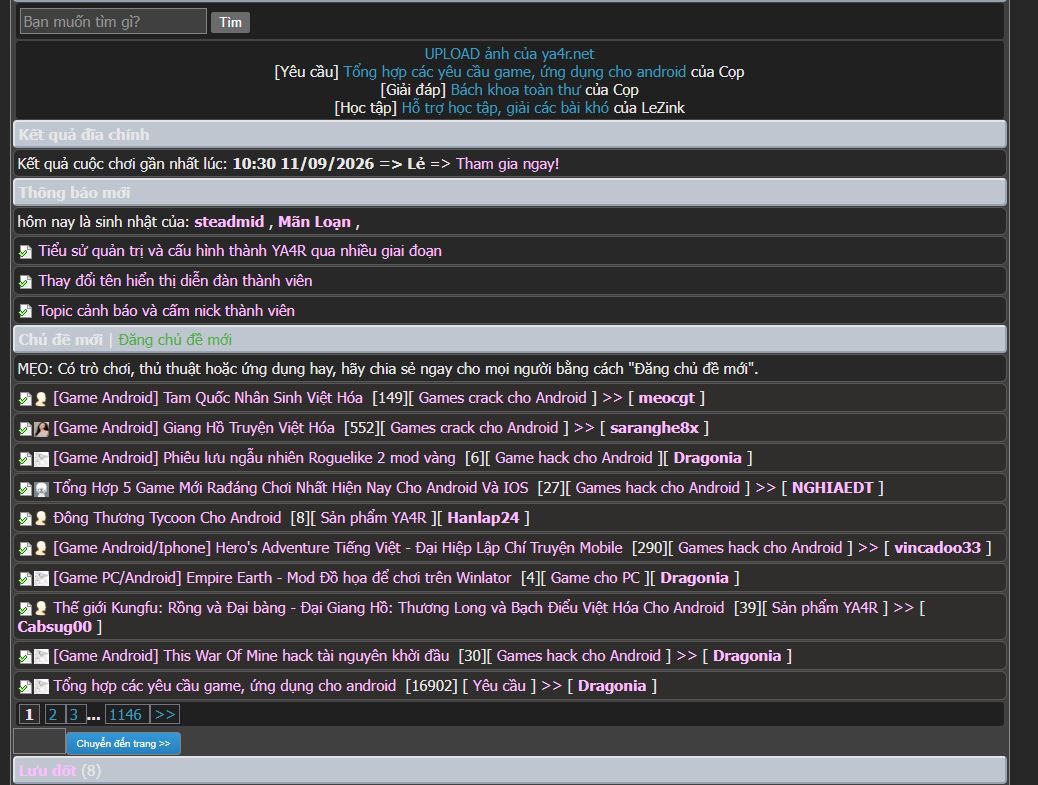Focus the Bạn muốn tìm gì search field

113,21
